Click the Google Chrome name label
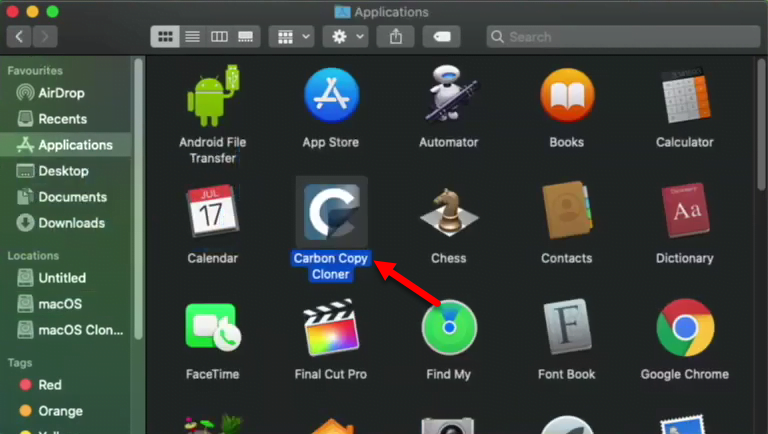This screenshot has width=768, height=434. pos(685,374)
